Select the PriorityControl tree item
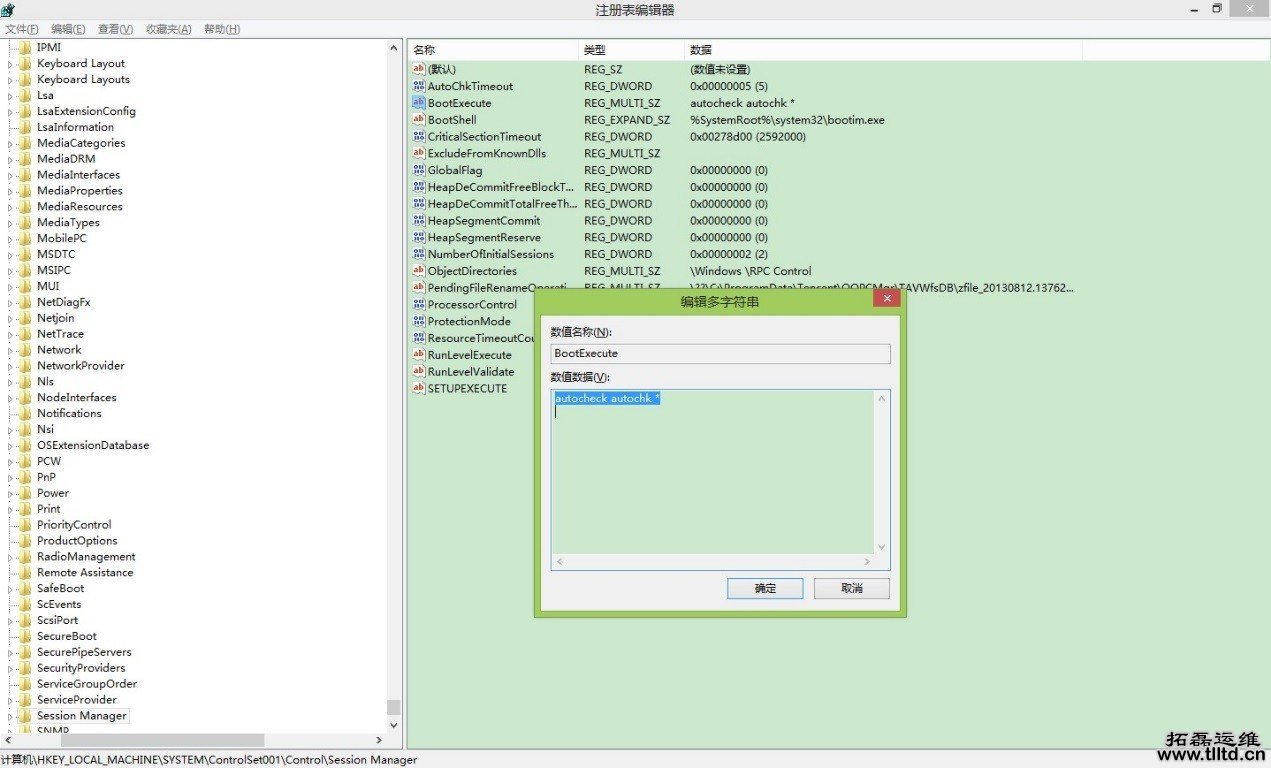This screenshot has height=768, width=1271. [x=74, y=525]
